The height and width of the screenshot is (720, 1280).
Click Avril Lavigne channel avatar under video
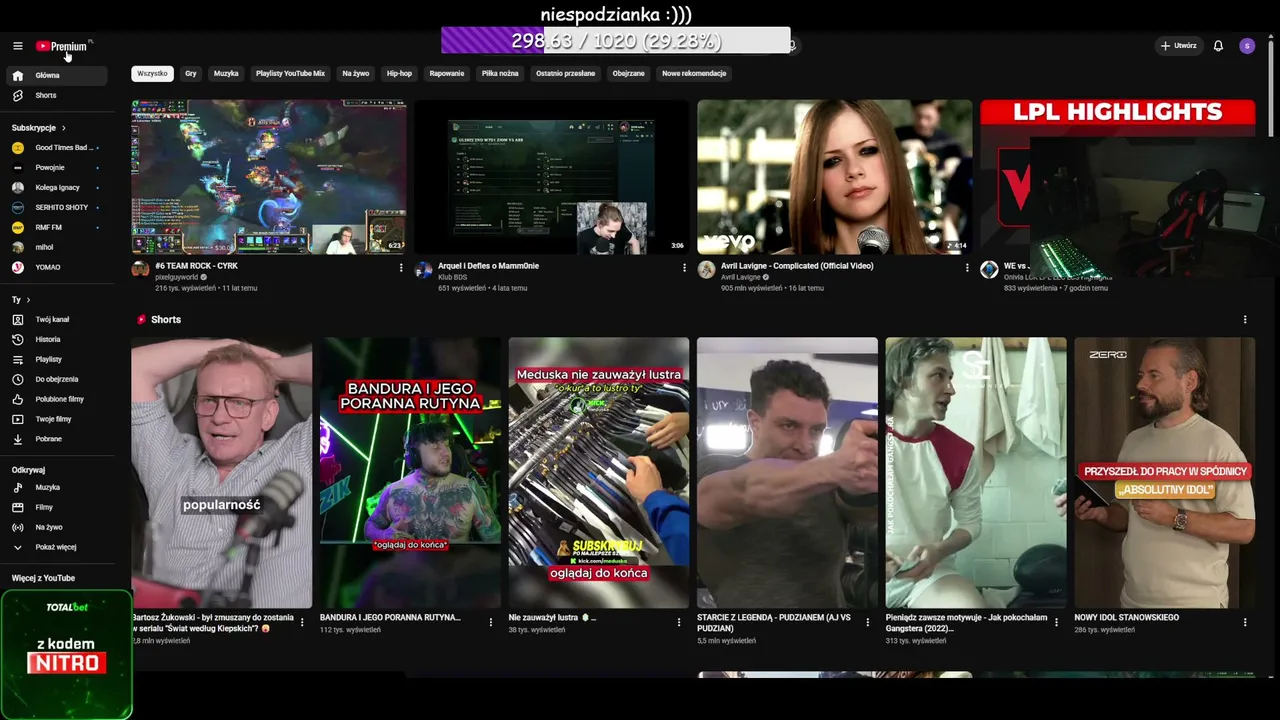point(706,270)
